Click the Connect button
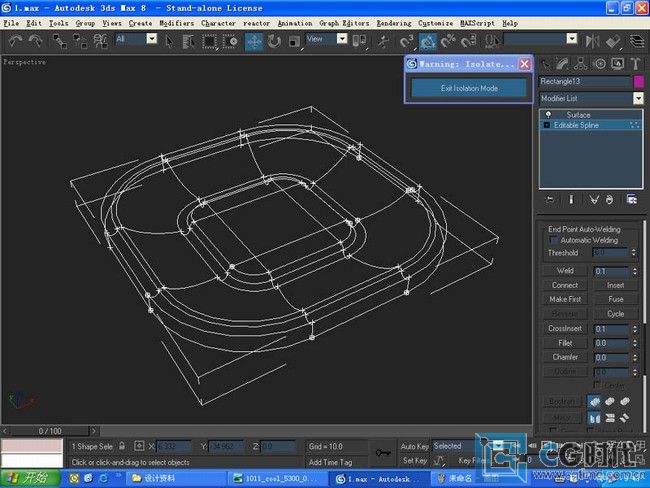This screenshot has width=650, height=488. pyautogui.click(x=565, y=285)
